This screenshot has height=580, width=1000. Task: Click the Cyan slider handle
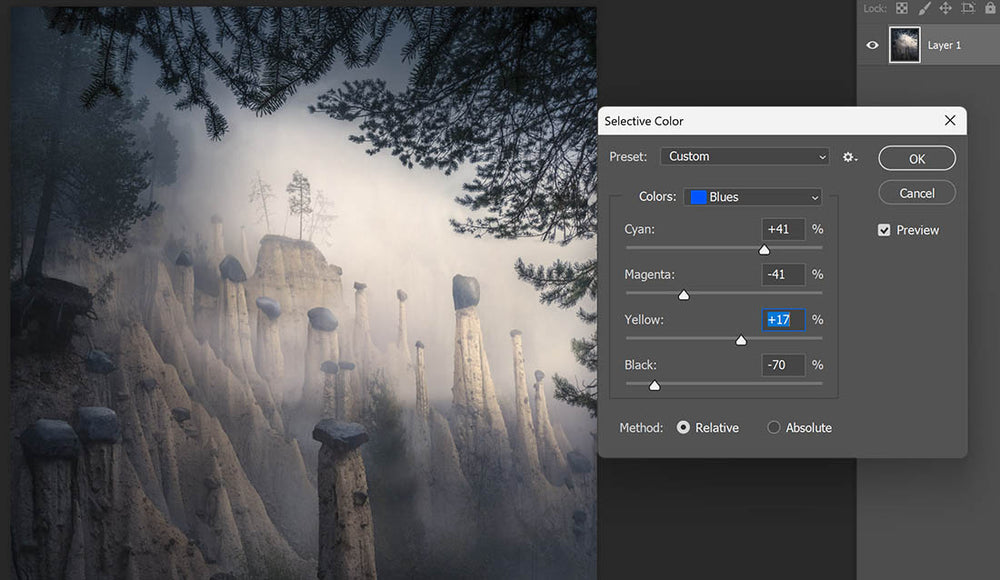coord(764,249)
